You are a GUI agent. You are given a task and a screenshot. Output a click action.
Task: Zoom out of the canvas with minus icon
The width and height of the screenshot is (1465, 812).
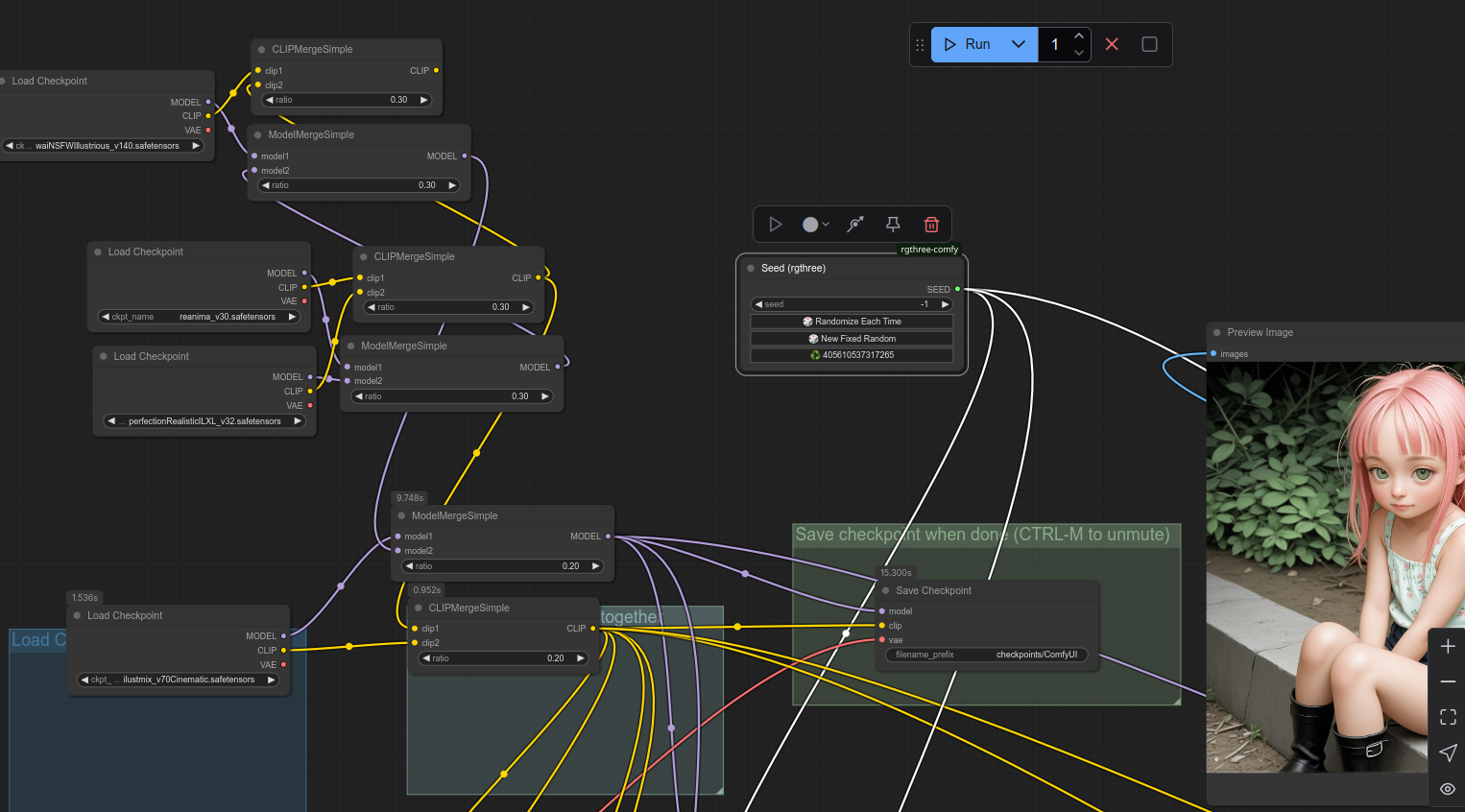click(1448, 681)
